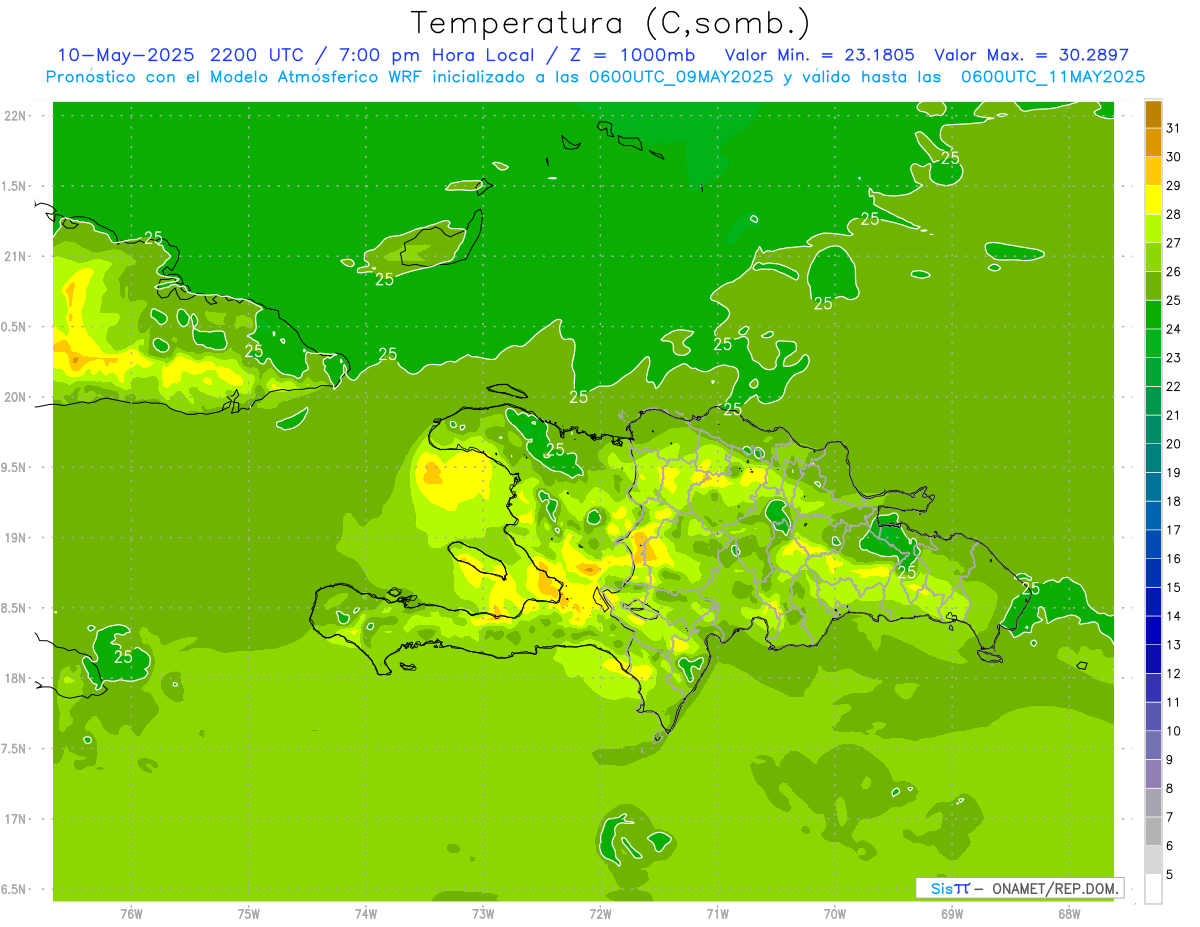The width and height of the screenshot is (1200, 927).
Task: Pick the white legend swatch below 5
Action: point(1153,889)
